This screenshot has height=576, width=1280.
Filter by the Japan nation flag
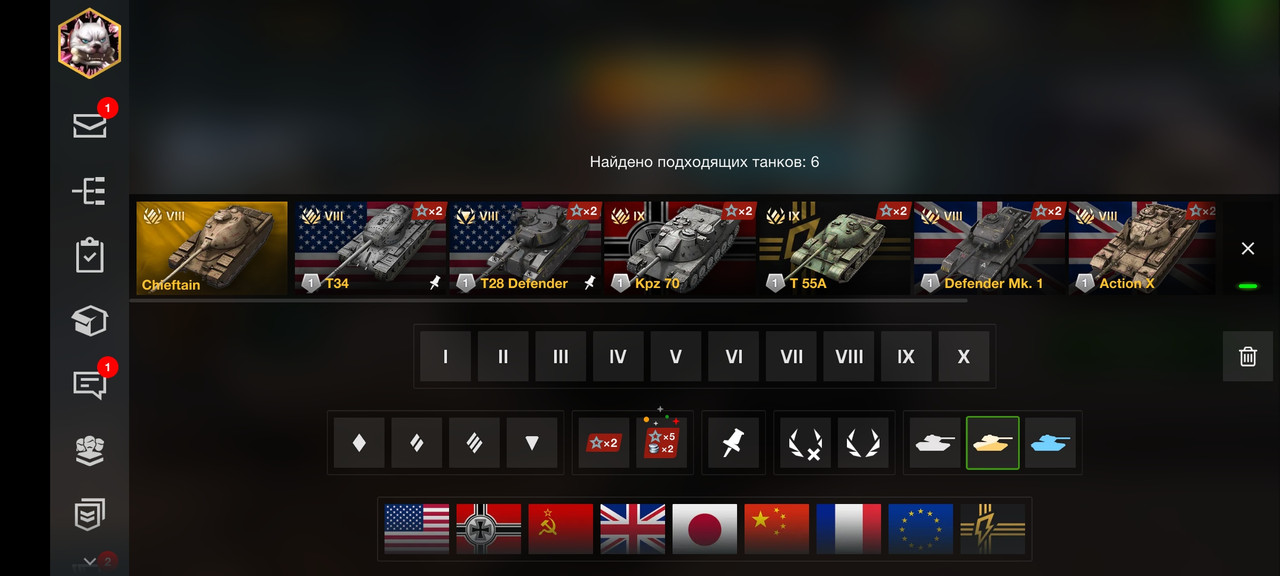point(705,529)
